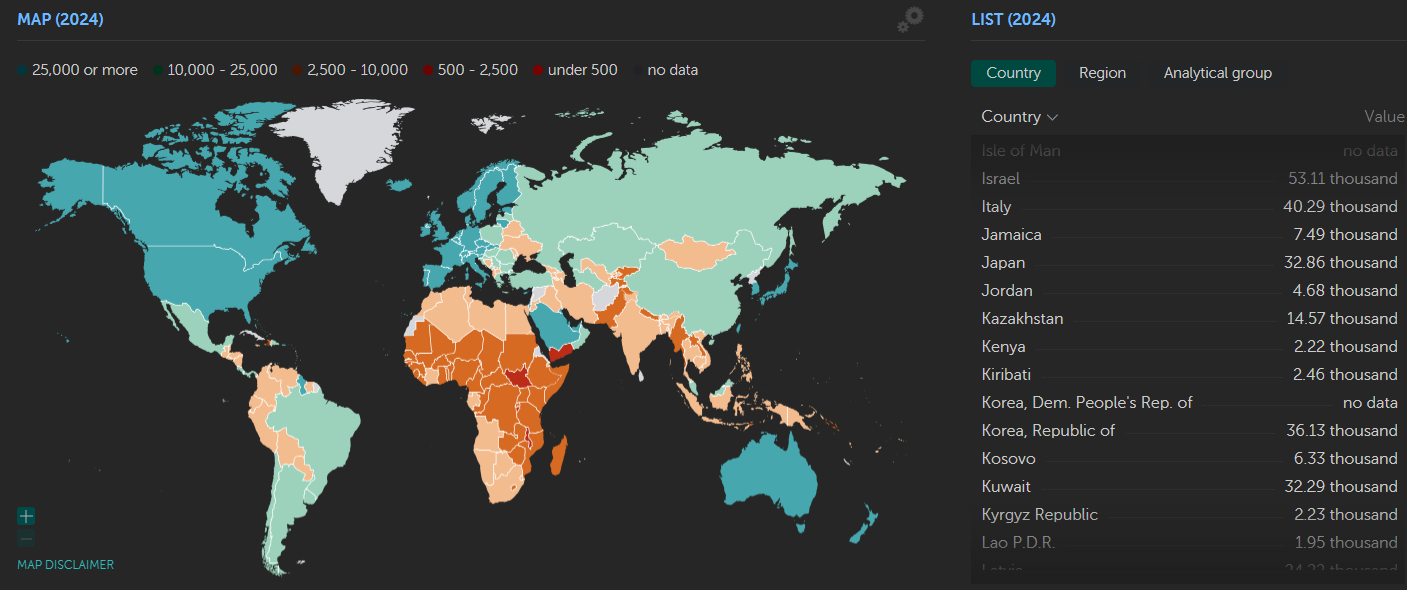Zoom in using the plus button
1407x590 pixels.
click(26, 516)
